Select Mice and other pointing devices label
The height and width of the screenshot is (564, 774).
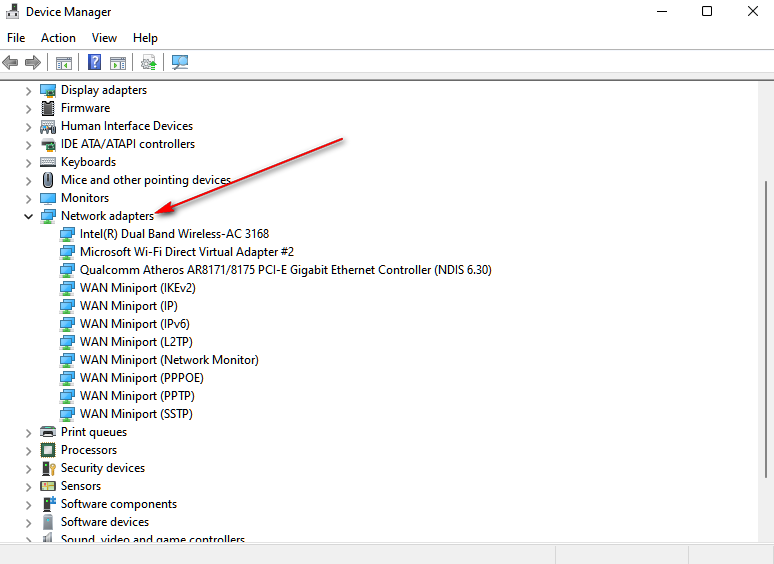[146, 180]
